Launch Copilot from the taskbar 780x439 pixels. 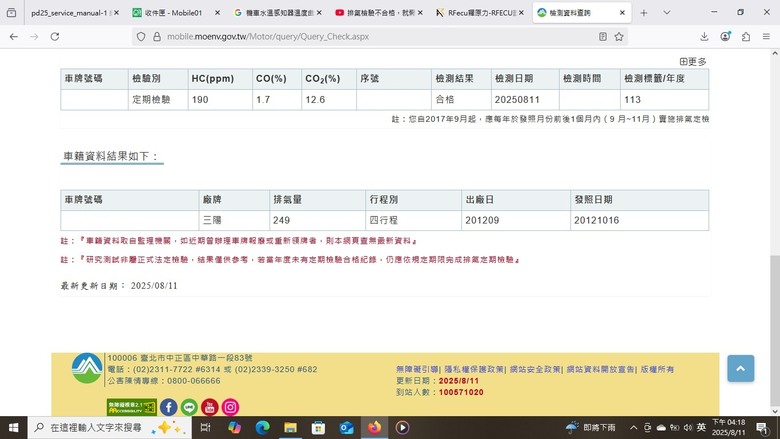tap(234, 428)
